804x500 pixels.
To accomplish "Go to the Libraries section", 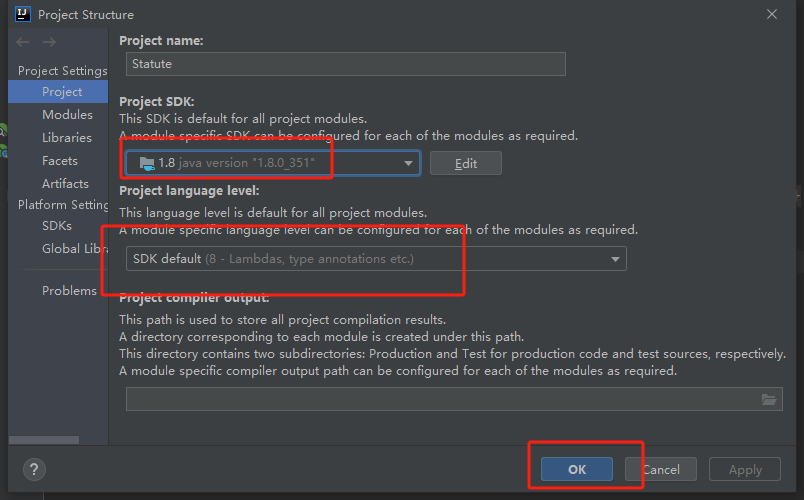I will [67, 137].
